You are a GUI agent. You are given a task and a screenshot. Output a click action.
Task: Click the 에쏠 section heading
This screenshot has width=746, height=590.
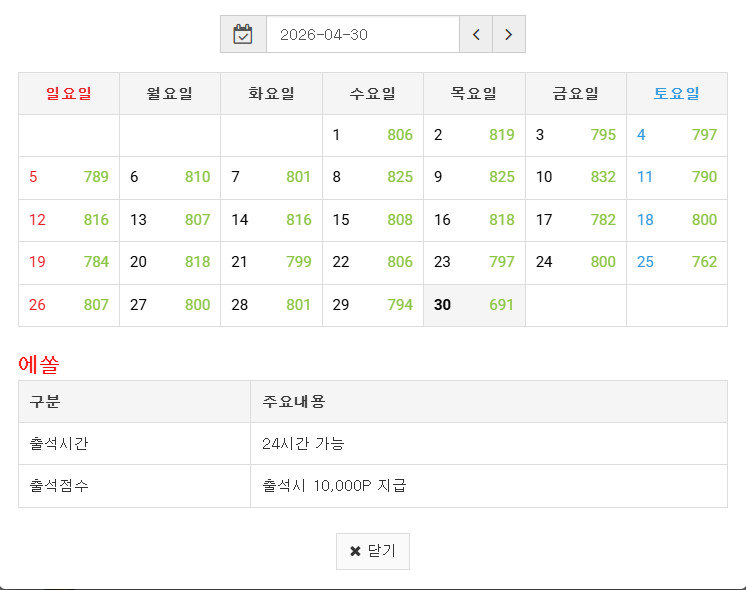39,364
